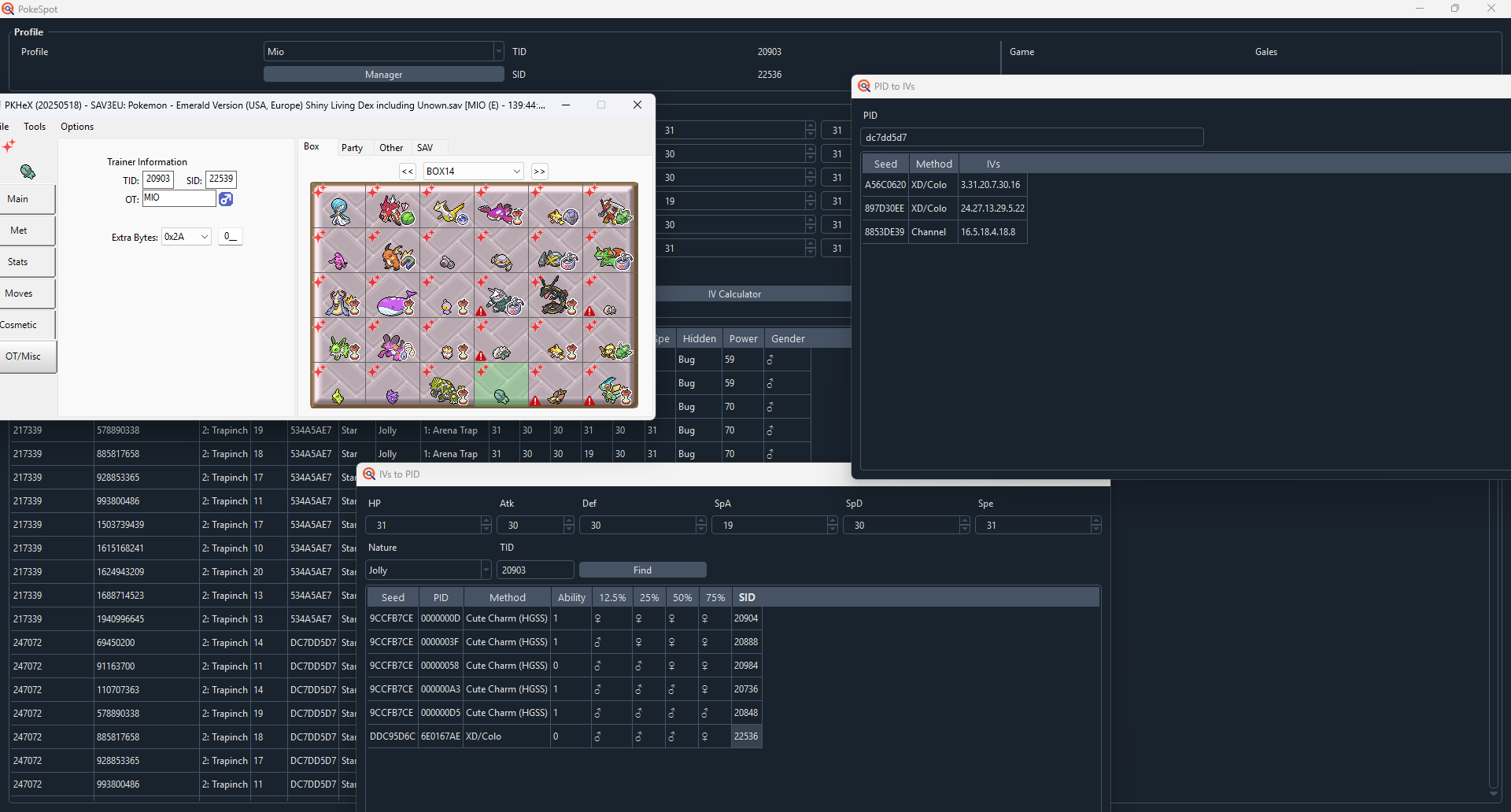Go to the previous box with << button

click(x=407, y=172)
